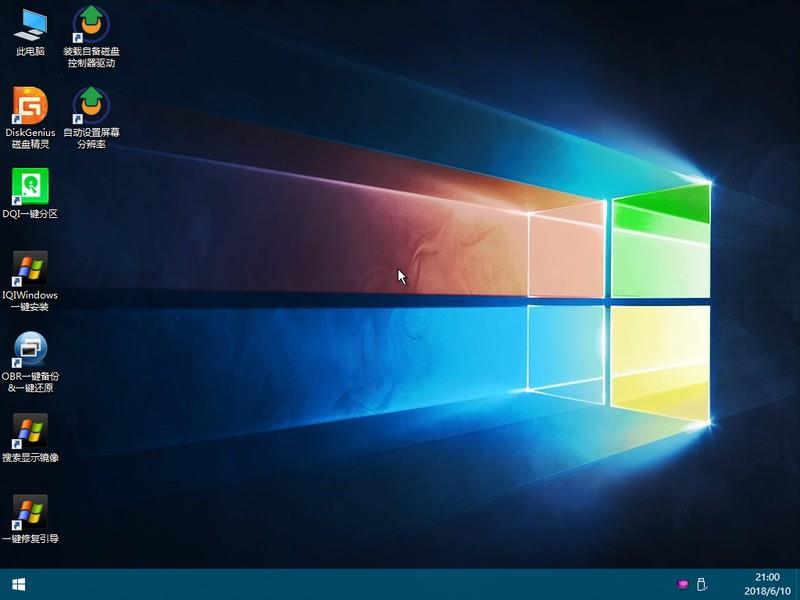Click the "OBR一键备份&一键还原" text label
The image size is (800, 600).
pos(30,382)
